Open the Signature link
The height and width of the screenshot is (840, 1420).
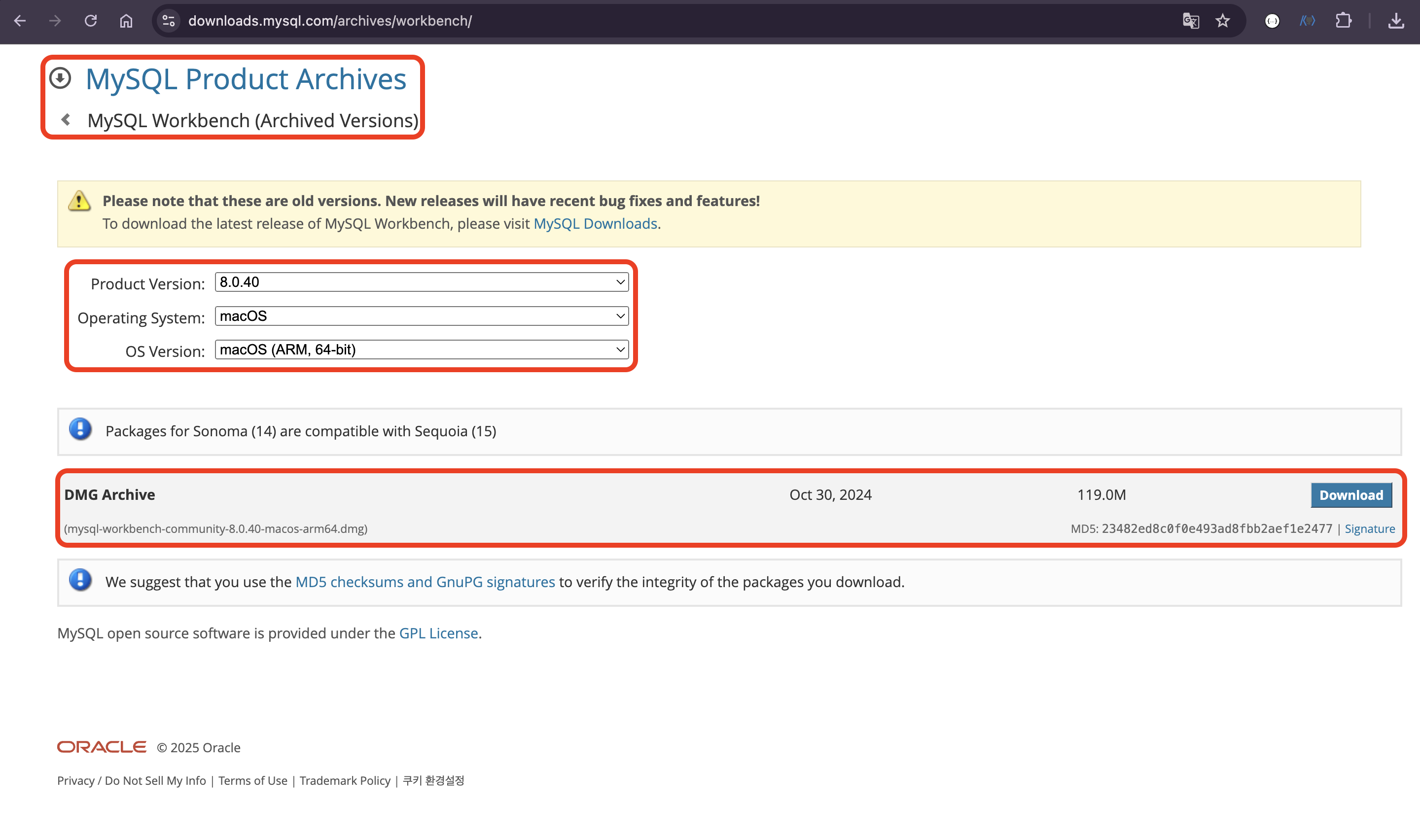[x=1369, y=528]
